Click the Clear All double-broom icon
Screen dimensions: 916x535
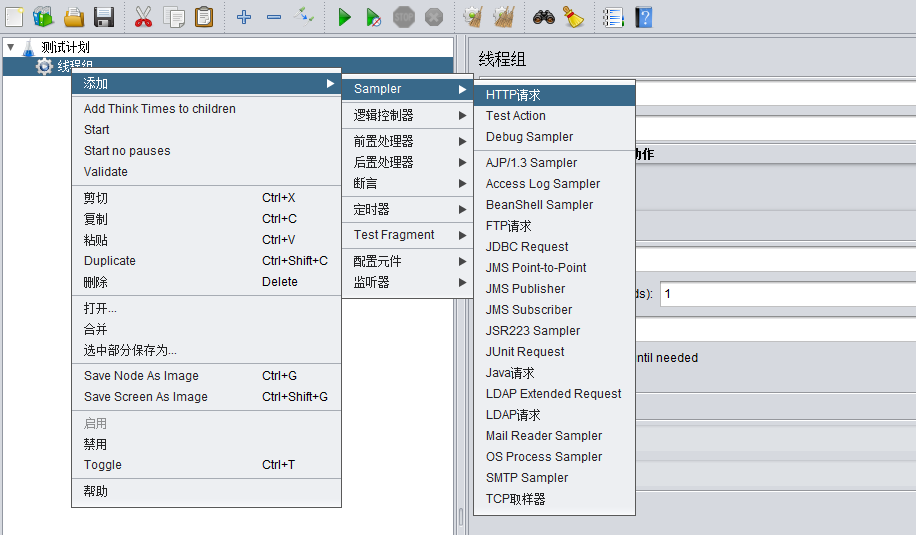504,17
